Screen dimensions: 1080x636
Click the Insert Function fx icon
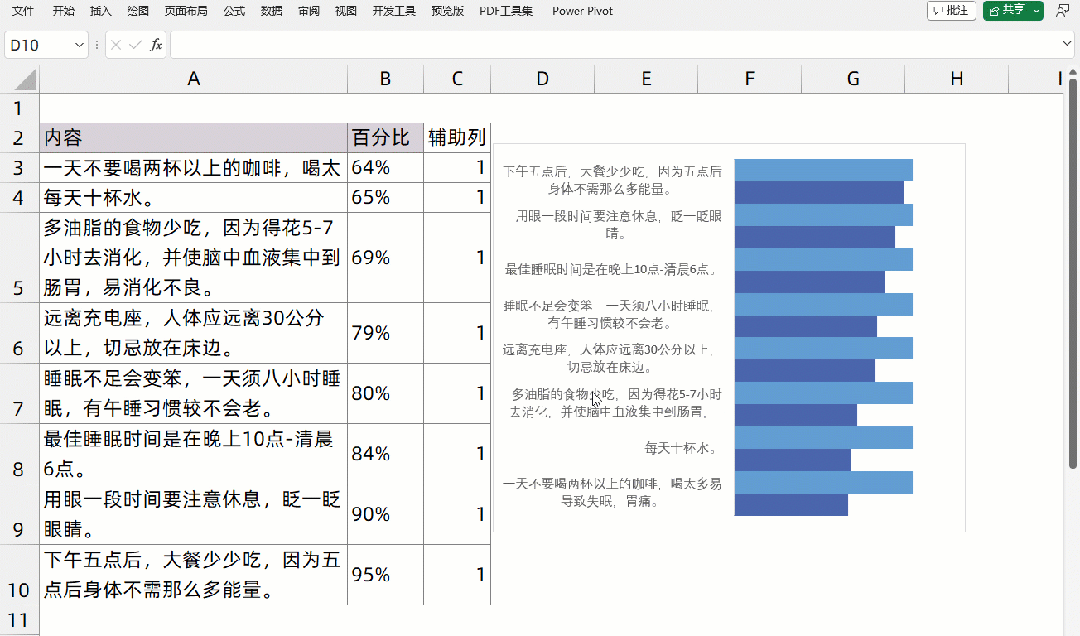(156, 45)
